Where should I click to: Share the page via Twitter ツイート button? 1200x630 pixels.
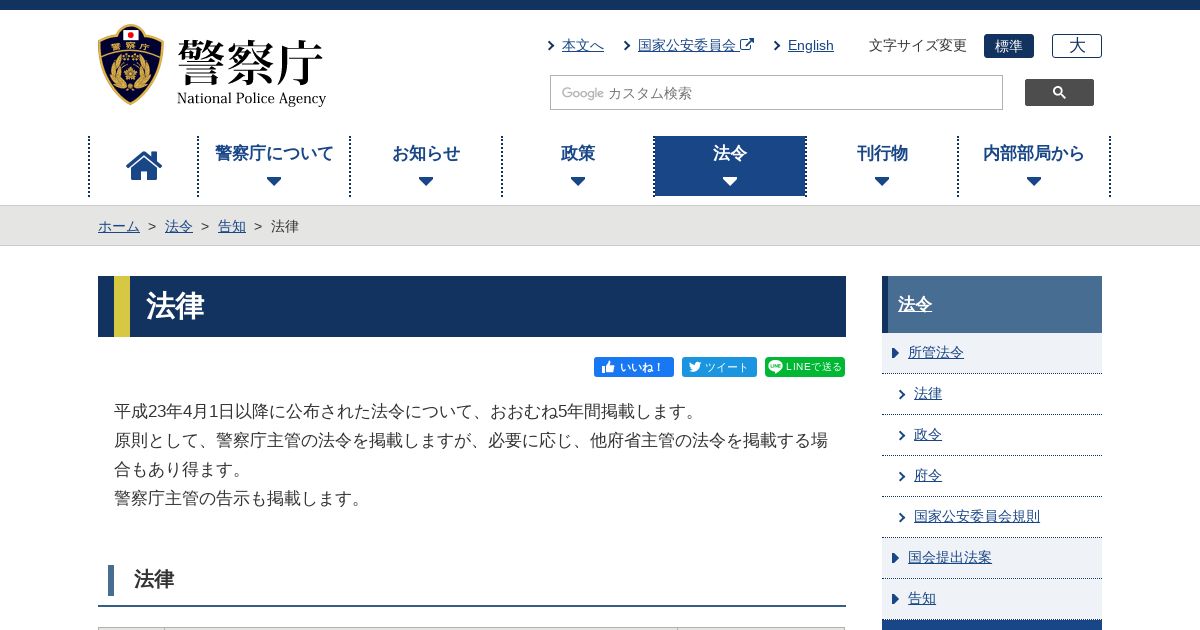(719, 367)
